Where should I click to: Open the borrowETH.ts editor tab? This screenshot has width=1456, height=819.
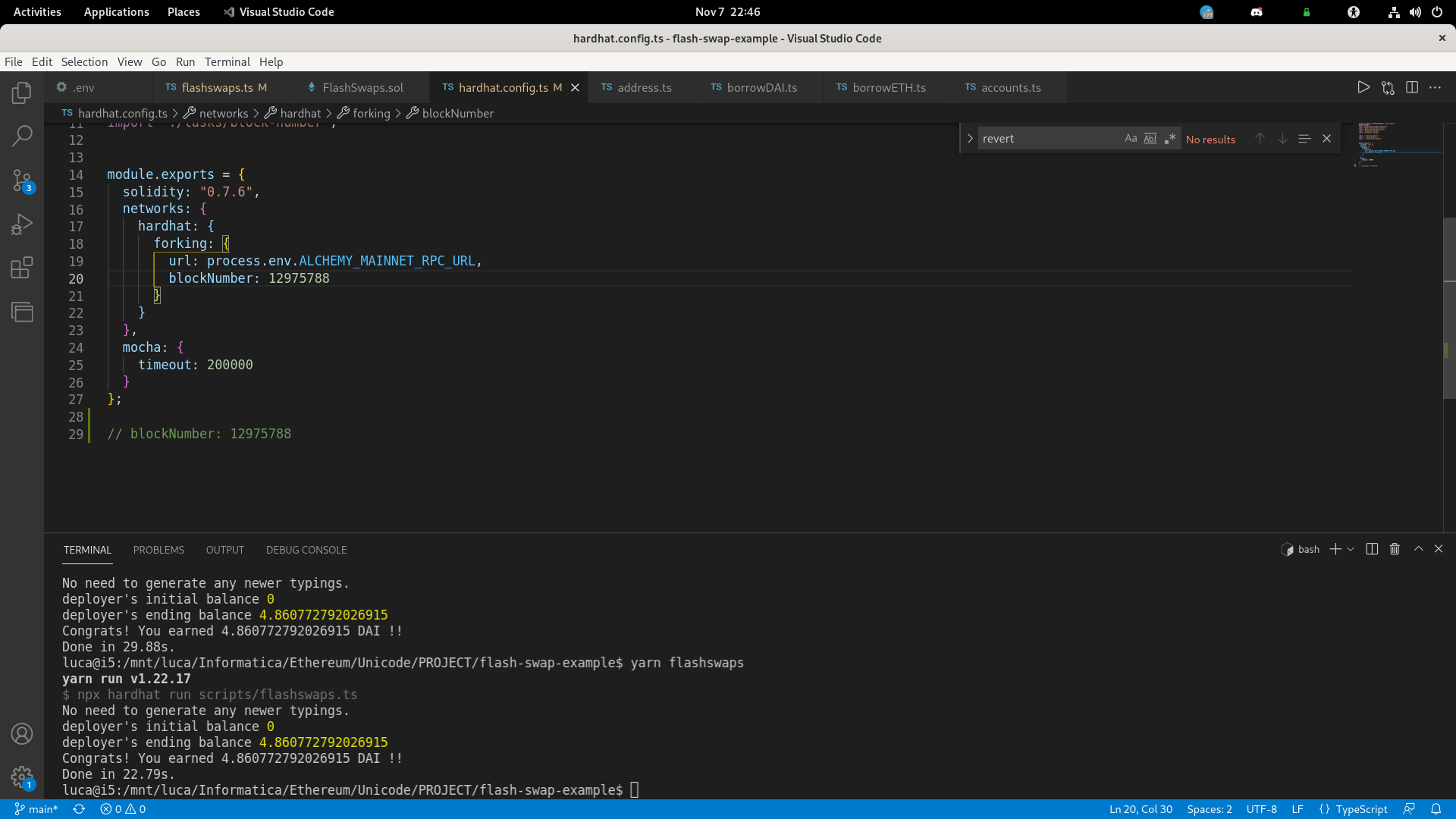pyautogui.click(x=888, y=87)
